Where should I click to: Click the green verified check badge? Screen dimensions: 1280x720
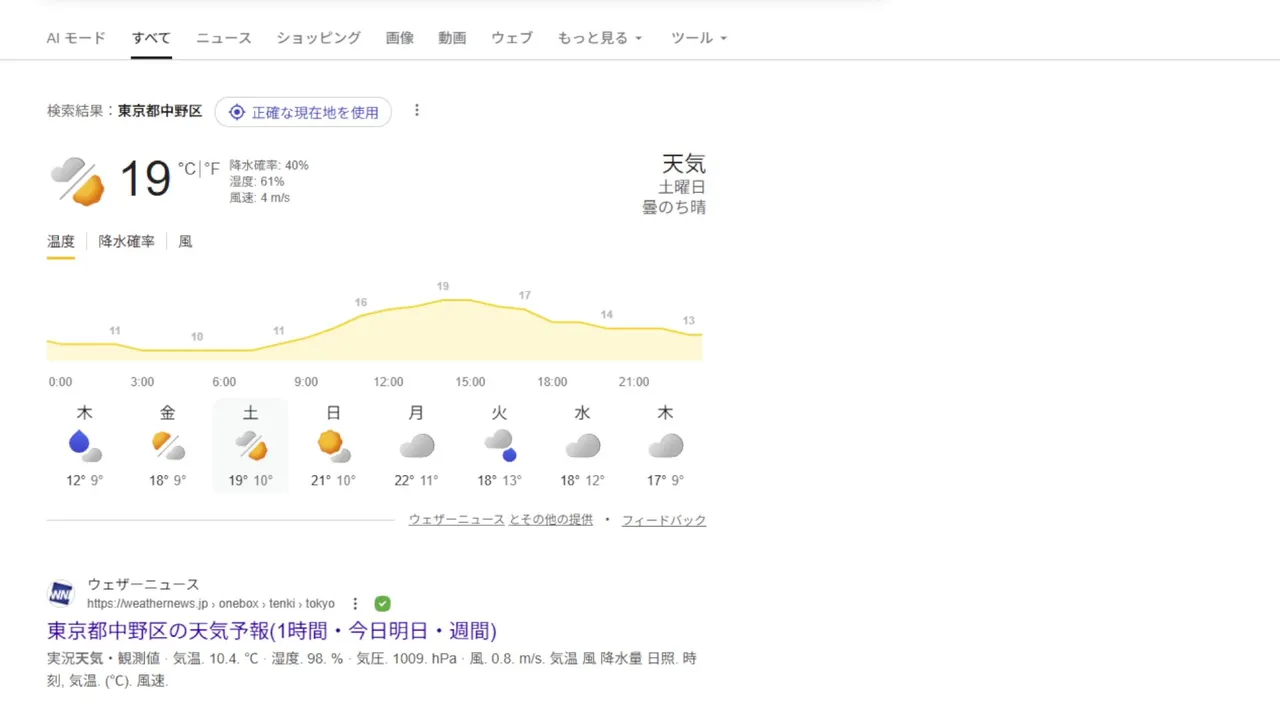tap(382, 604)
